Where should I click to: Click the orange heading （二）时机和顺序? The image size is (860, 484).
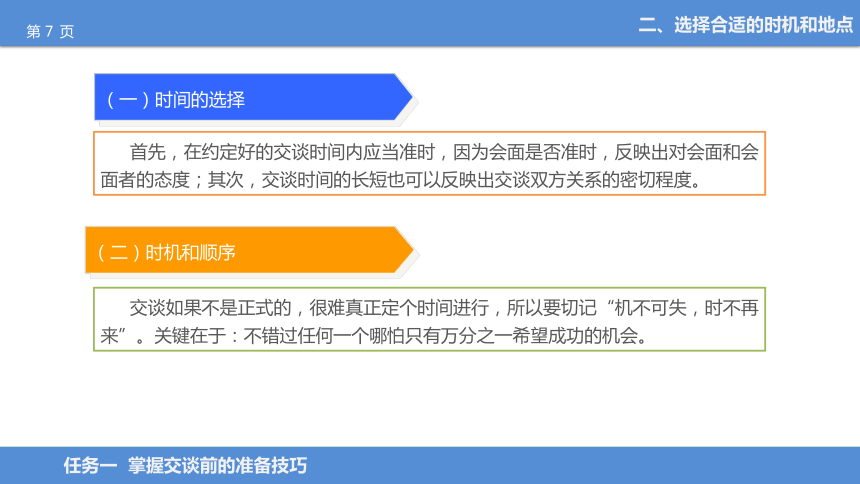pos(249,250)
